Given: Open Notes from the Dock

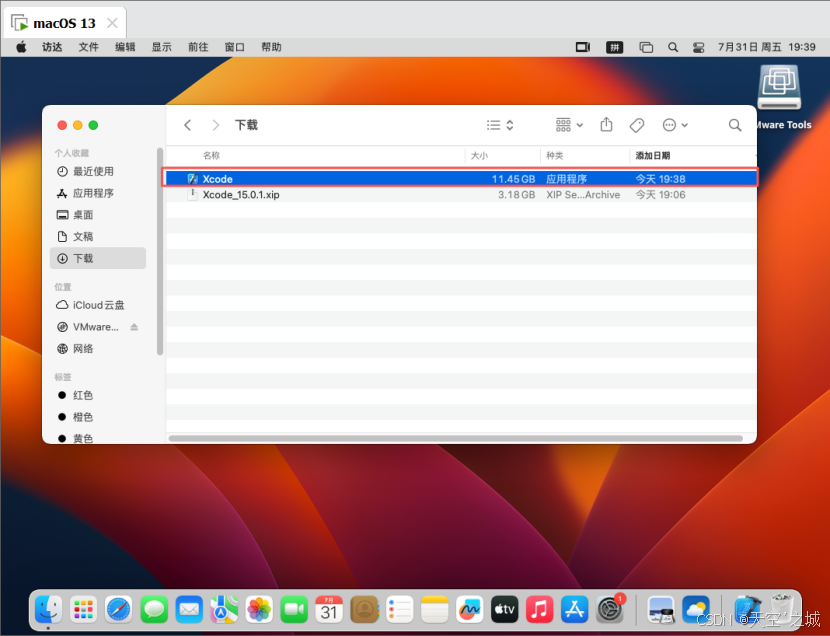Looking at the screenshot, I should click(434, 610).
